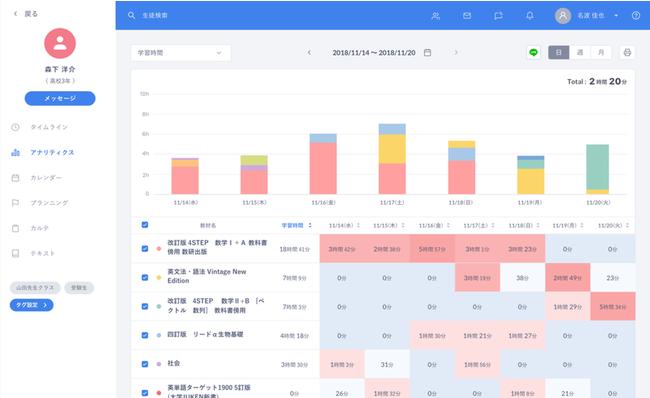Click the purple dot of 社会 row
The image size is (650, 398).
(159, 364)
